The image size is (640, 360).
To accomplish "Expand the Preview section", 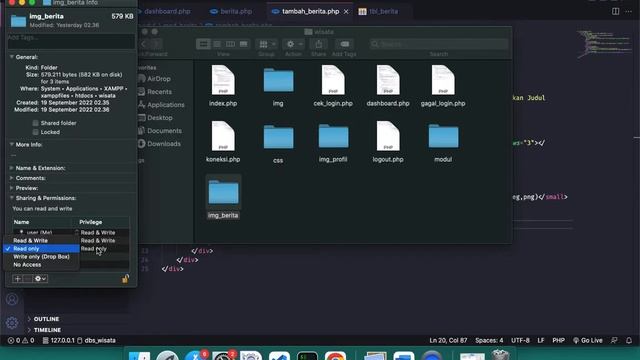I will [x=11, y=188].
